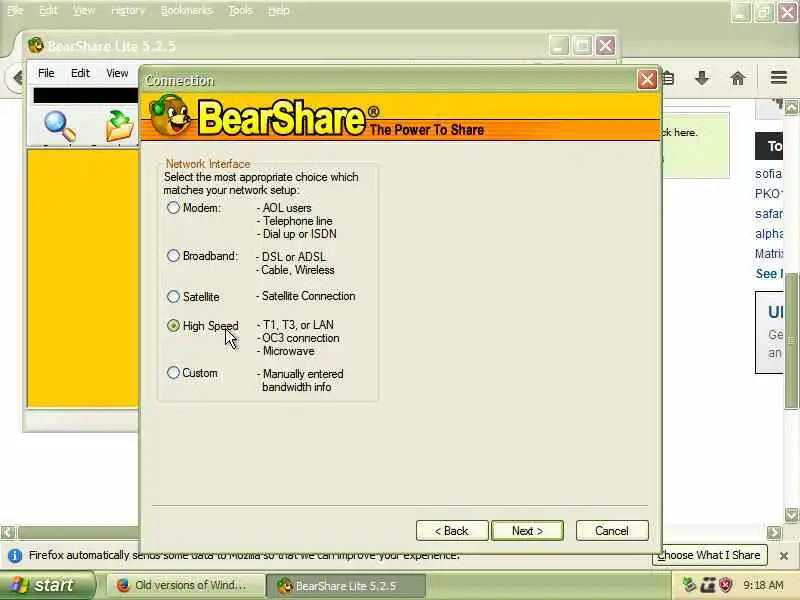Screen dimensions: 800x600
Task: Proceed with the Next button
Action: pyautogui.click(x=527, y=531)
